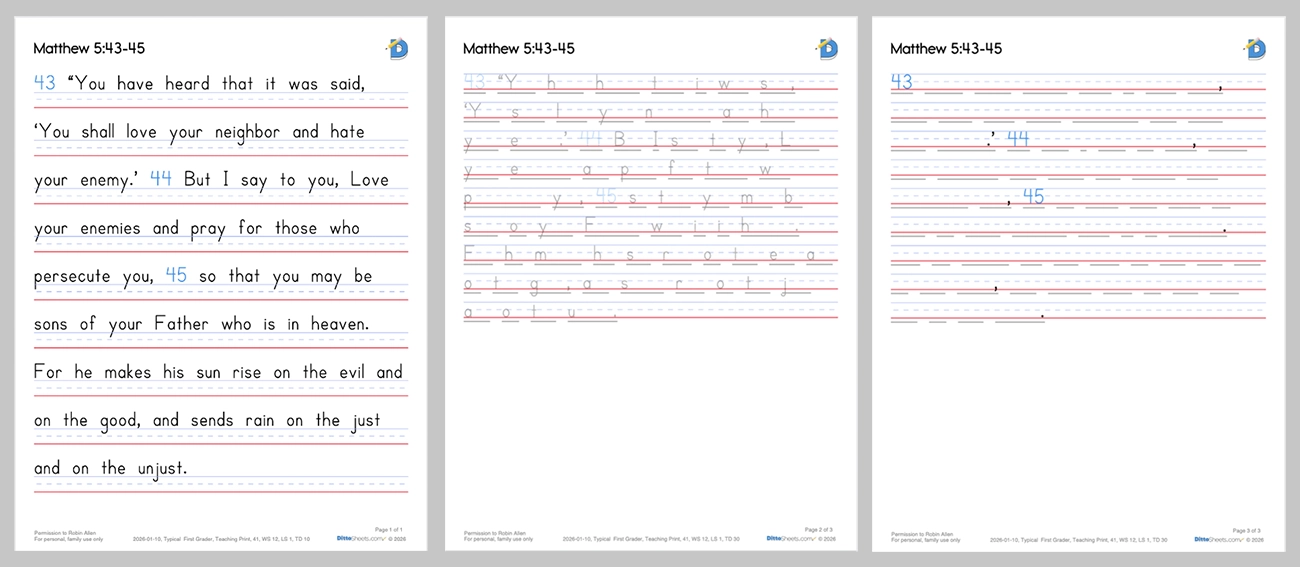Open the DittoSheets.com link on page 2 of 3
1300x567 pixels.
point(790,538)
